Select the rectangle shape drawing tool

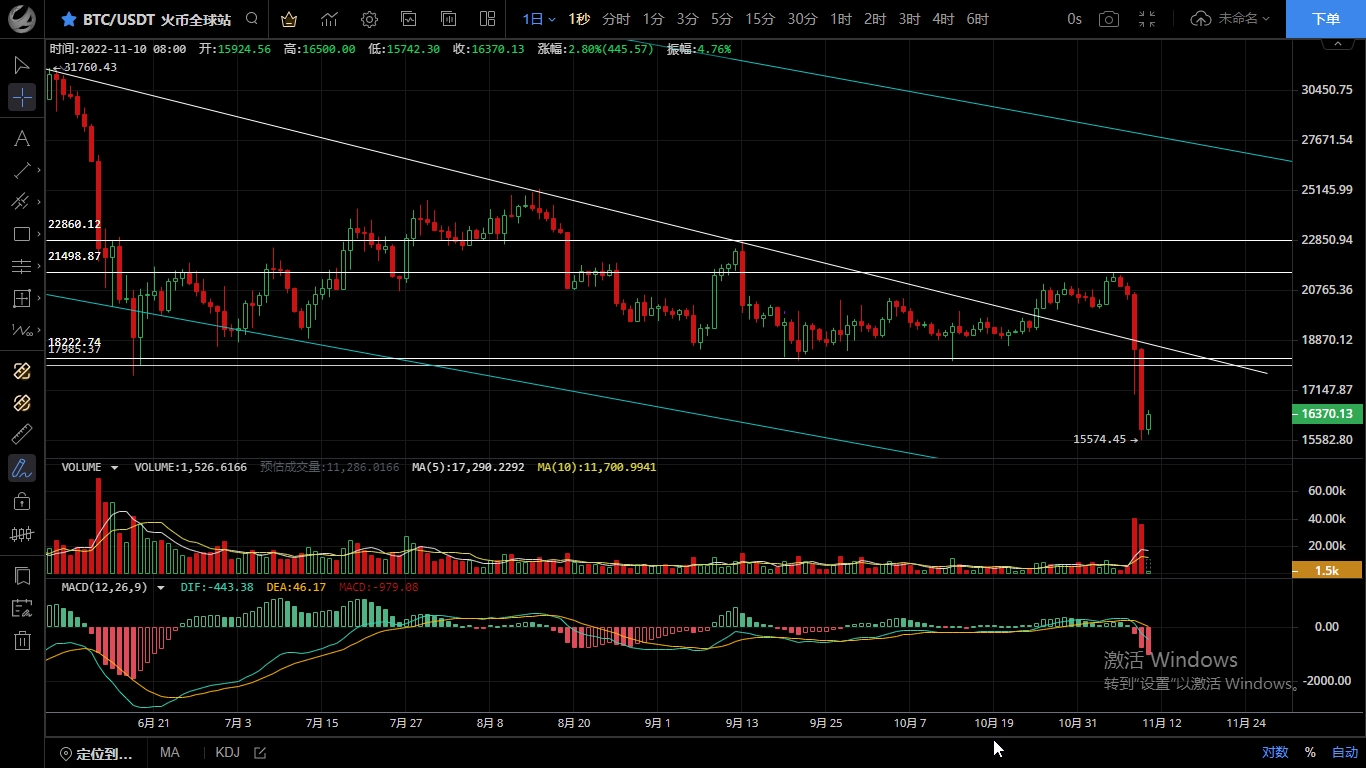[21, 234]
